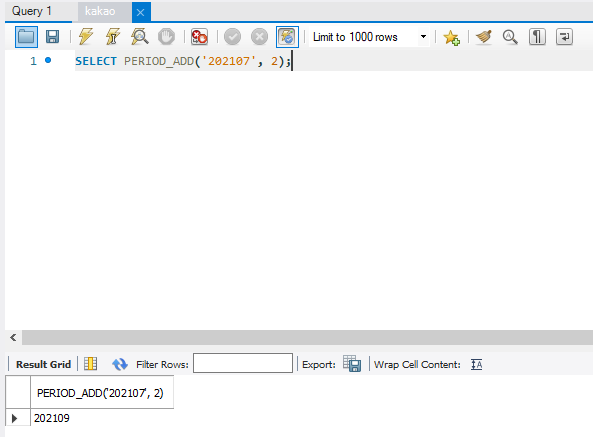This screenshot has width=593, height=437.
Task: Run the Explain plan magnifier icon
Action: coord(140,37)
